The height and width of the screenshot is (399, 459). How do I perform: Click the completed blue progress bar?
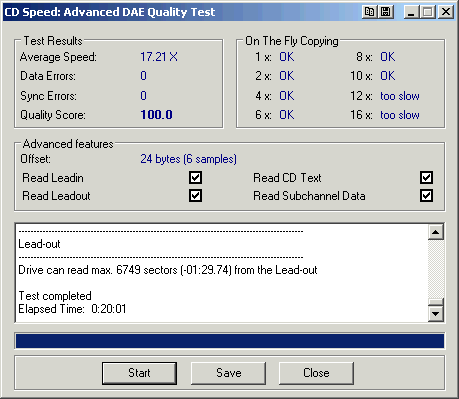coord(230,341)
